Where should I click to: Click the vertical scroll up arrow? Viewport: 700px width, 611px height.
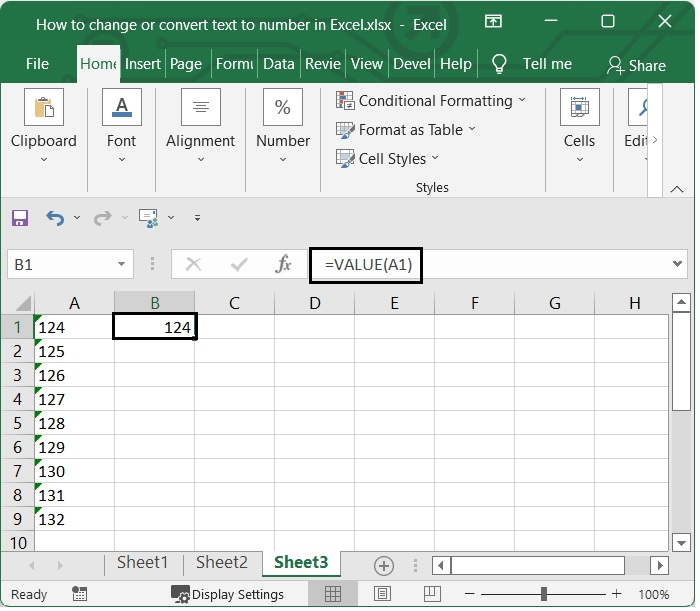pyautogui.click(x=681, y=303)
